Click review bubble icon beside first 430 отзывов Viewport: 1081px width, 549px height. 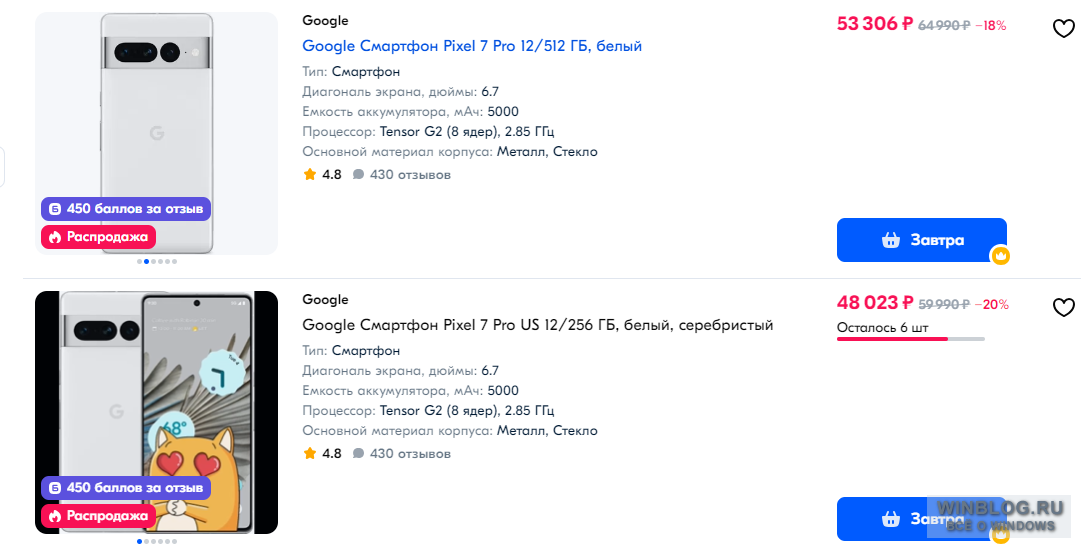[358, 174]
